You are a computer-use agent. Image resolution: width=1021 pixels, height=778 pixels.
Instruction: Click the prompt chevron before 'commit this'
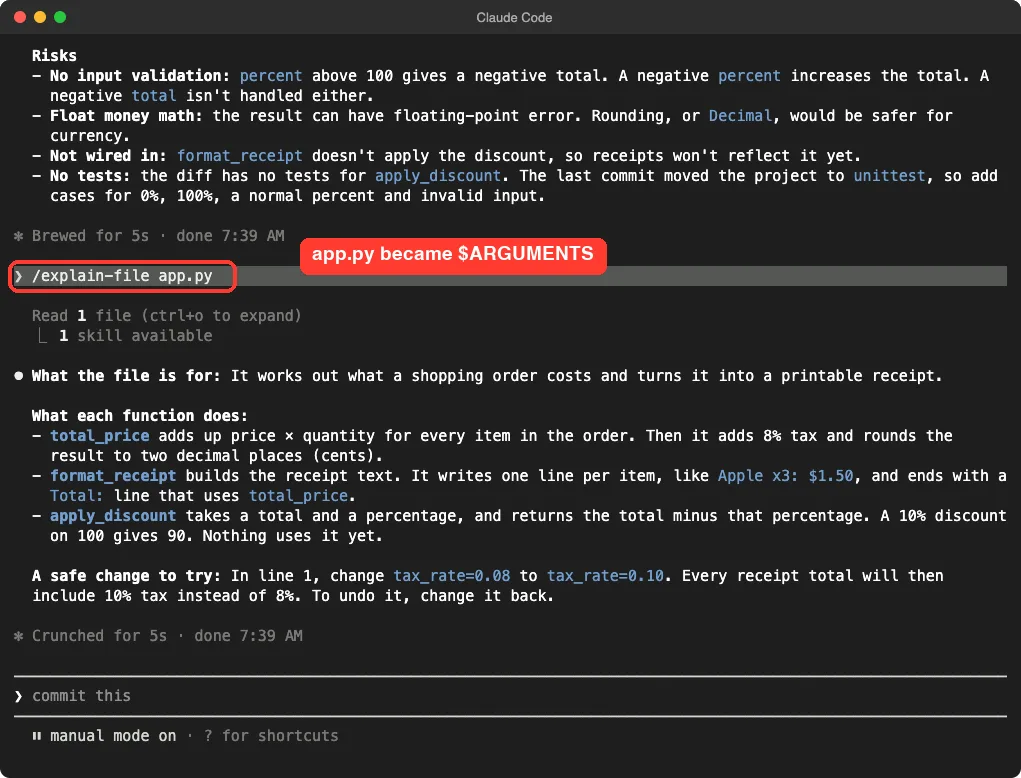point(18,696)
